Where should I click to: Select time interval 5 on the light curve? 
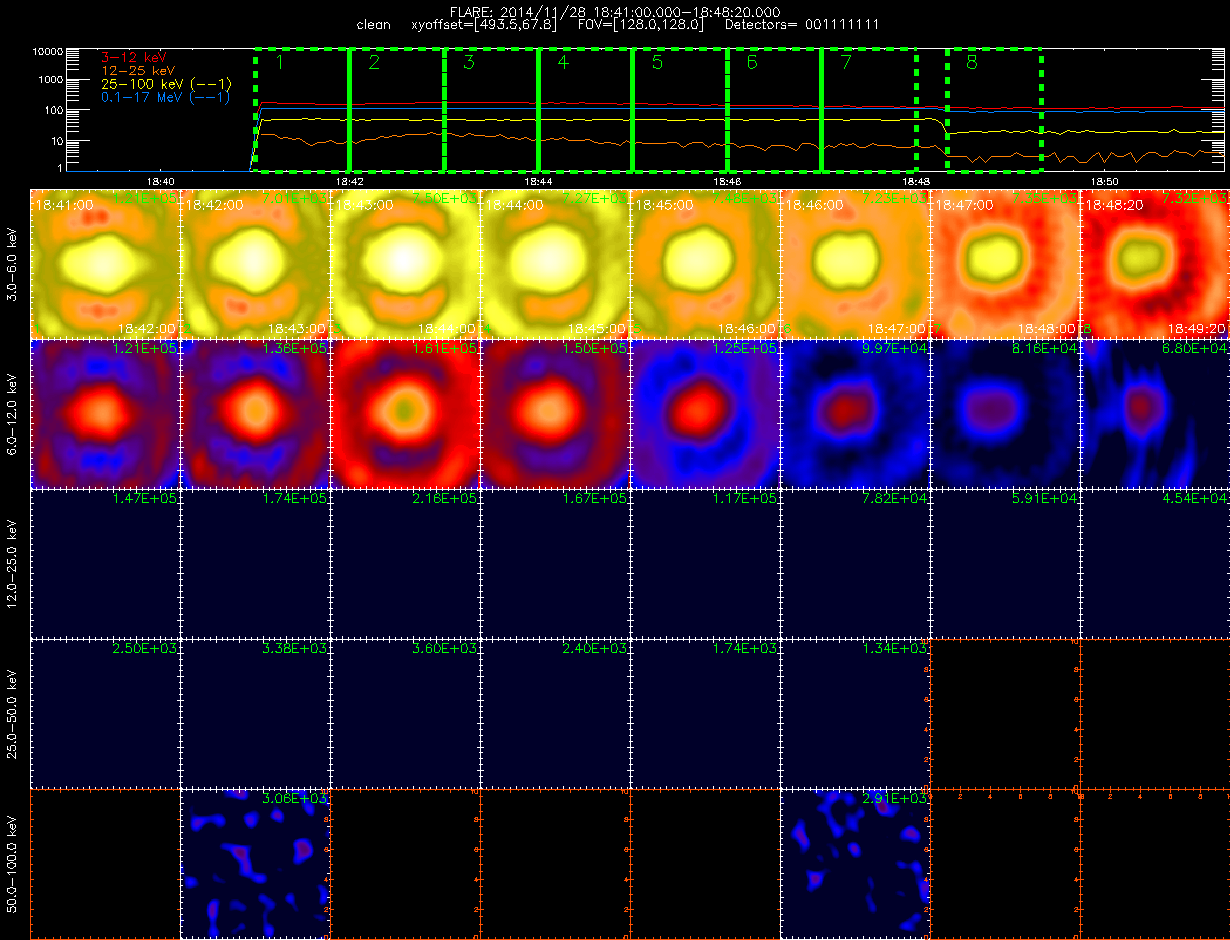[680, 109]
